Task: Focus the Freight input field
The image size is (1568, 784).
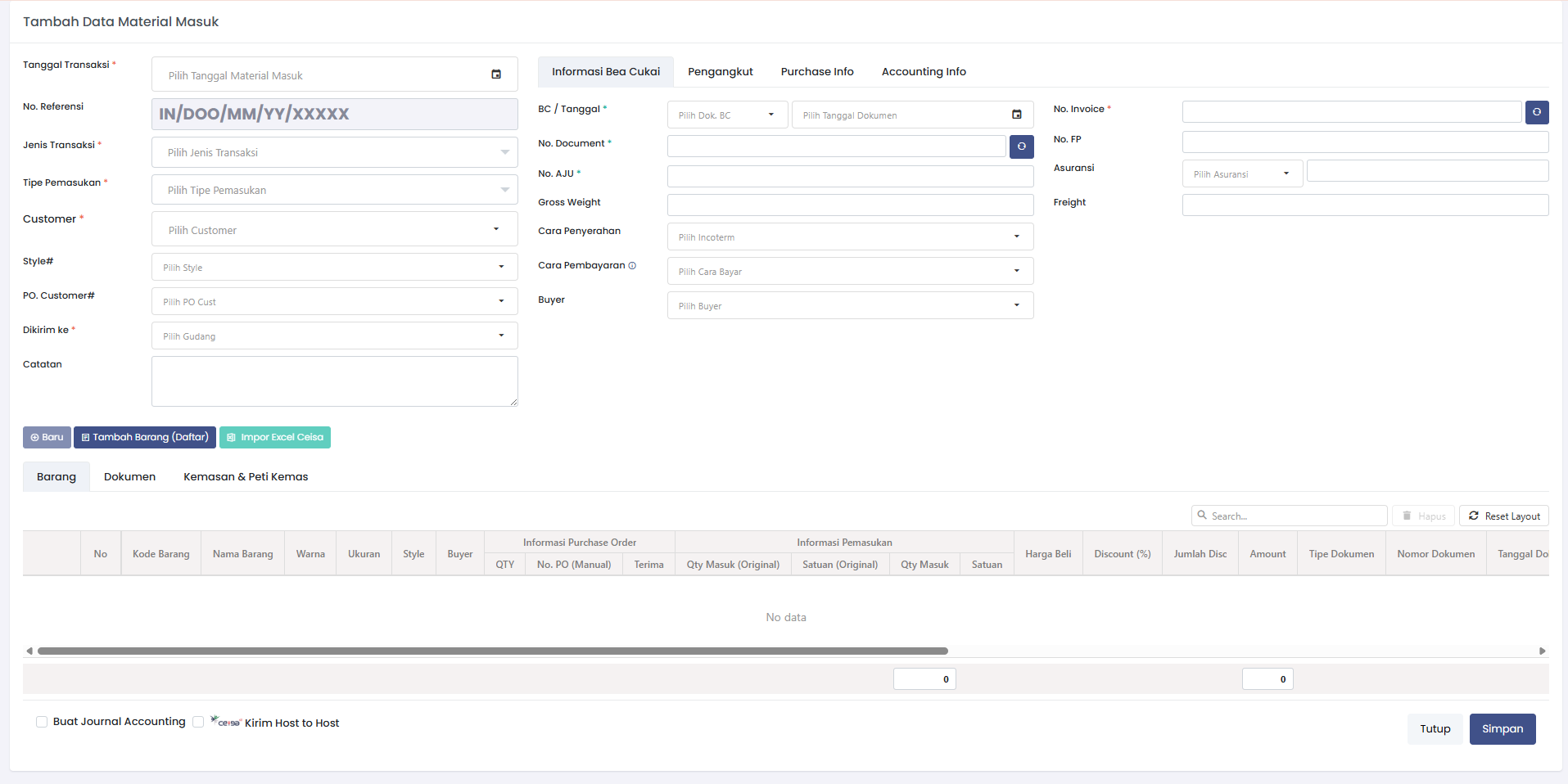Action: click(1365, 205)
